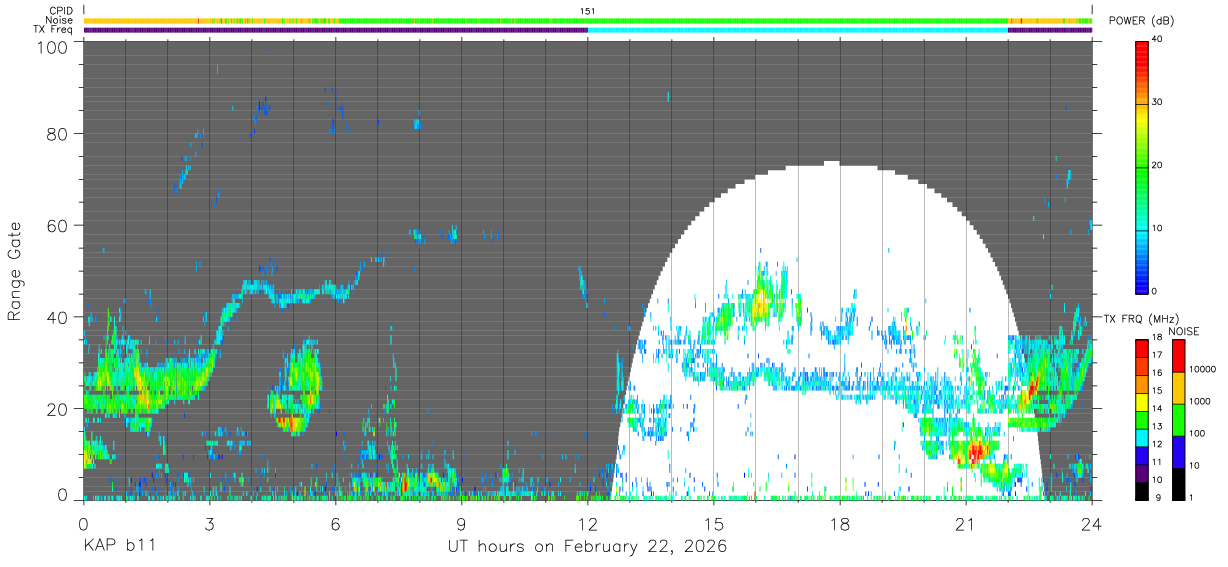Click the power color bar

pyautogui.click(x=1141, y=166)
